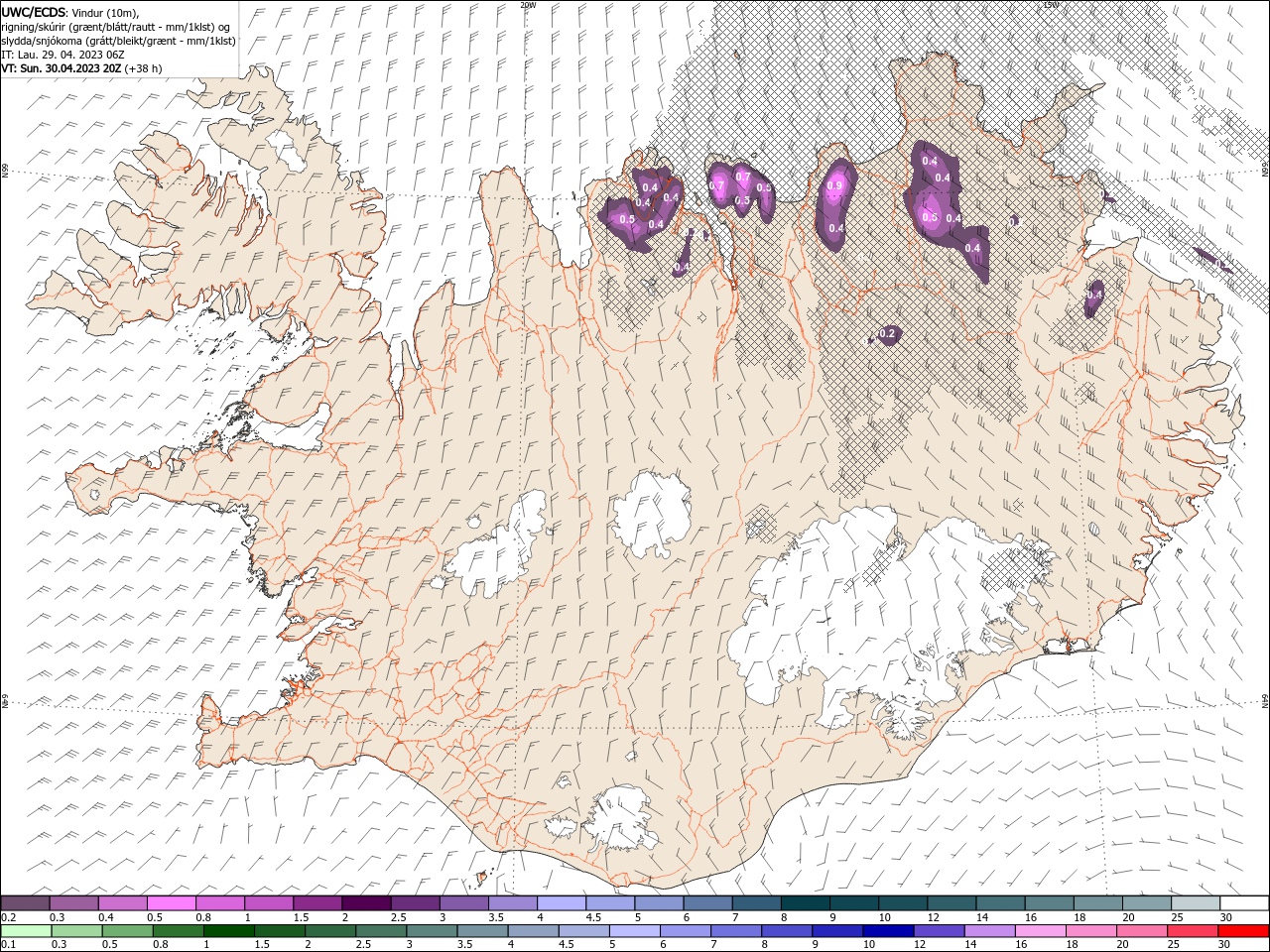Select the light grey swatch labeled 25 in snow scale
The height and width of the screenshot is (952, 1270).
pos(1196,902)
